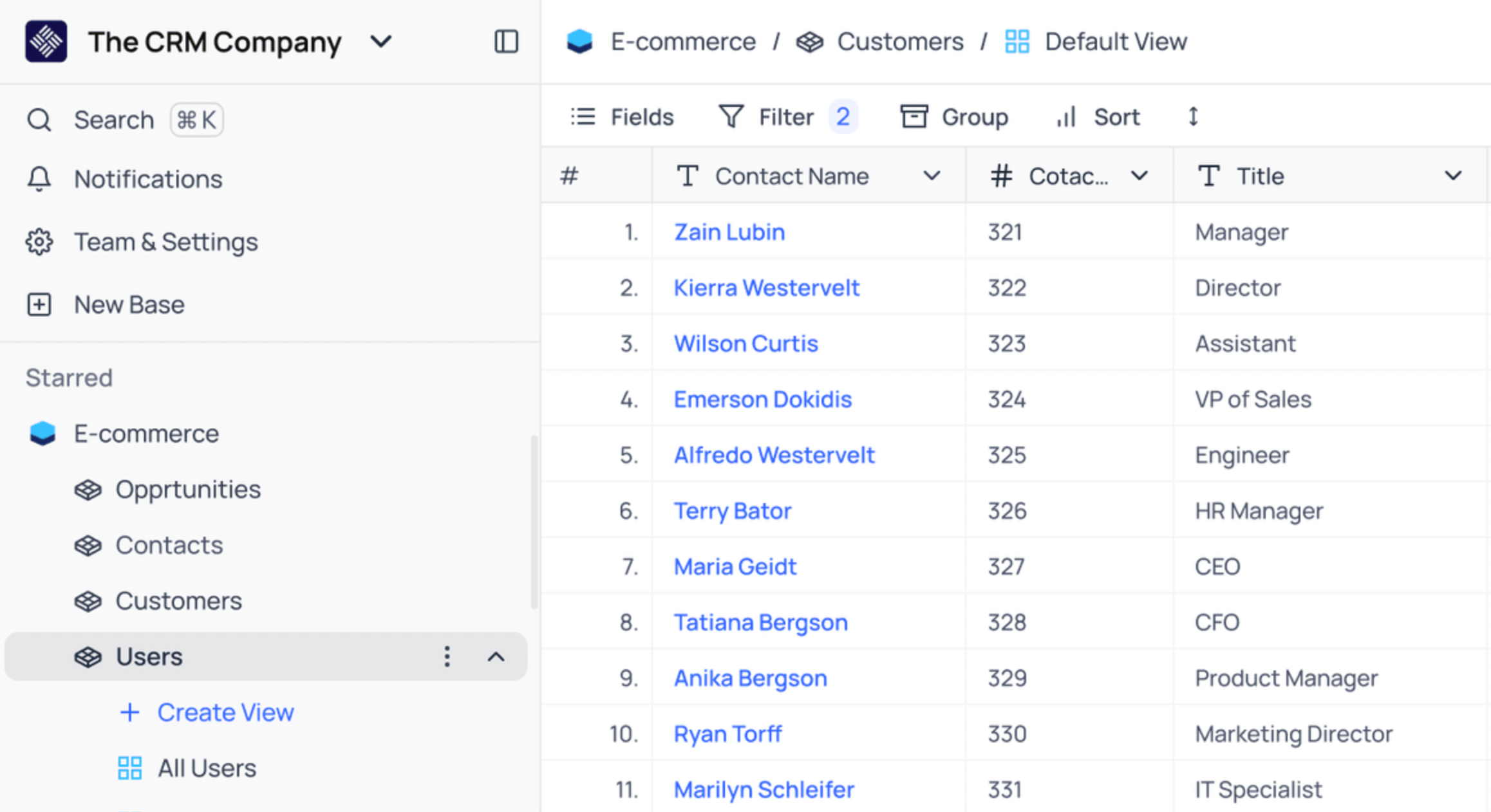This screenshot has height=812, width=1491.
Task: Collapse the Users table views
Action: [x=496, y=656]
